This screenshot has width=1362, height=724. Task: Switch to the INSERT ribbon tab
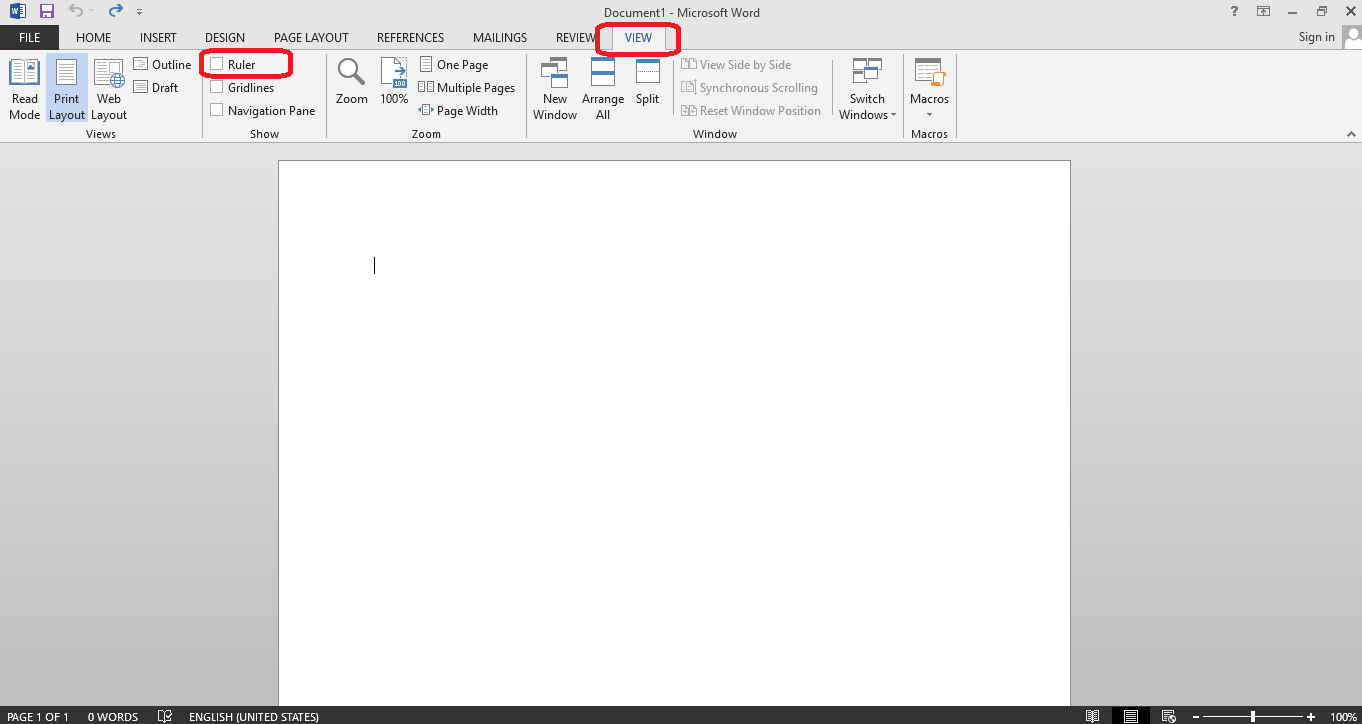(158, 37)
